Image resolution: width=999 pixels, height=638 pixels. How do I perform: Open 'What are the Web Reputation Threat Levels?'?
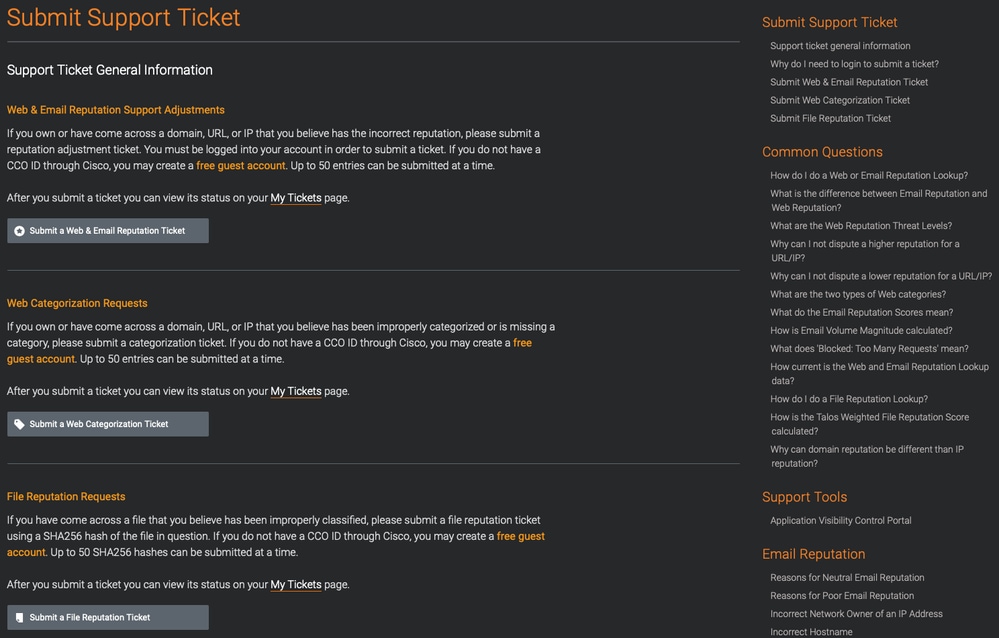click(x=861, y=226)
